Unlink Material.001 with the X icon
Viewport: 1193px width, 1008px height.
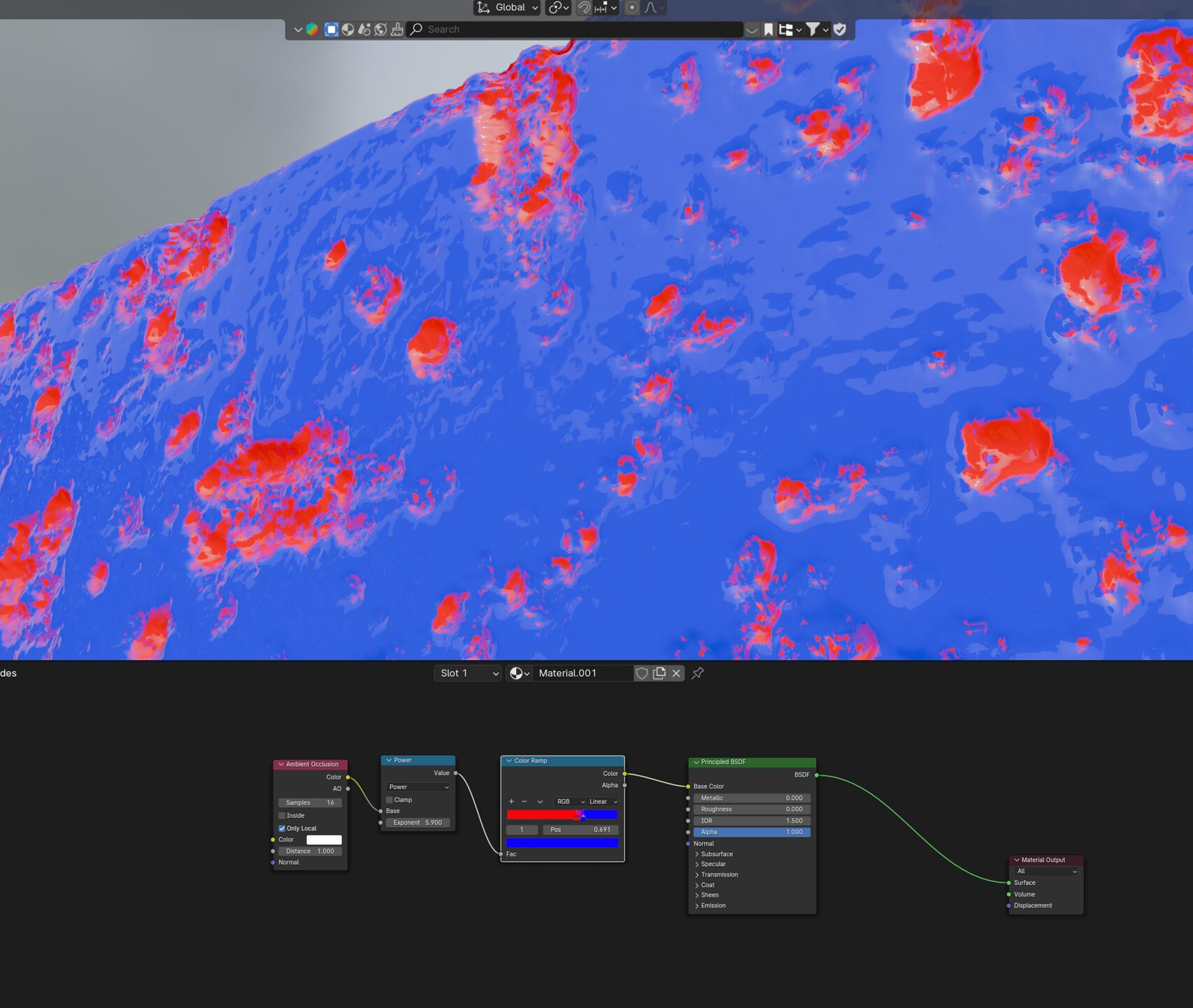pyautogui.click(x=676, y=673)
